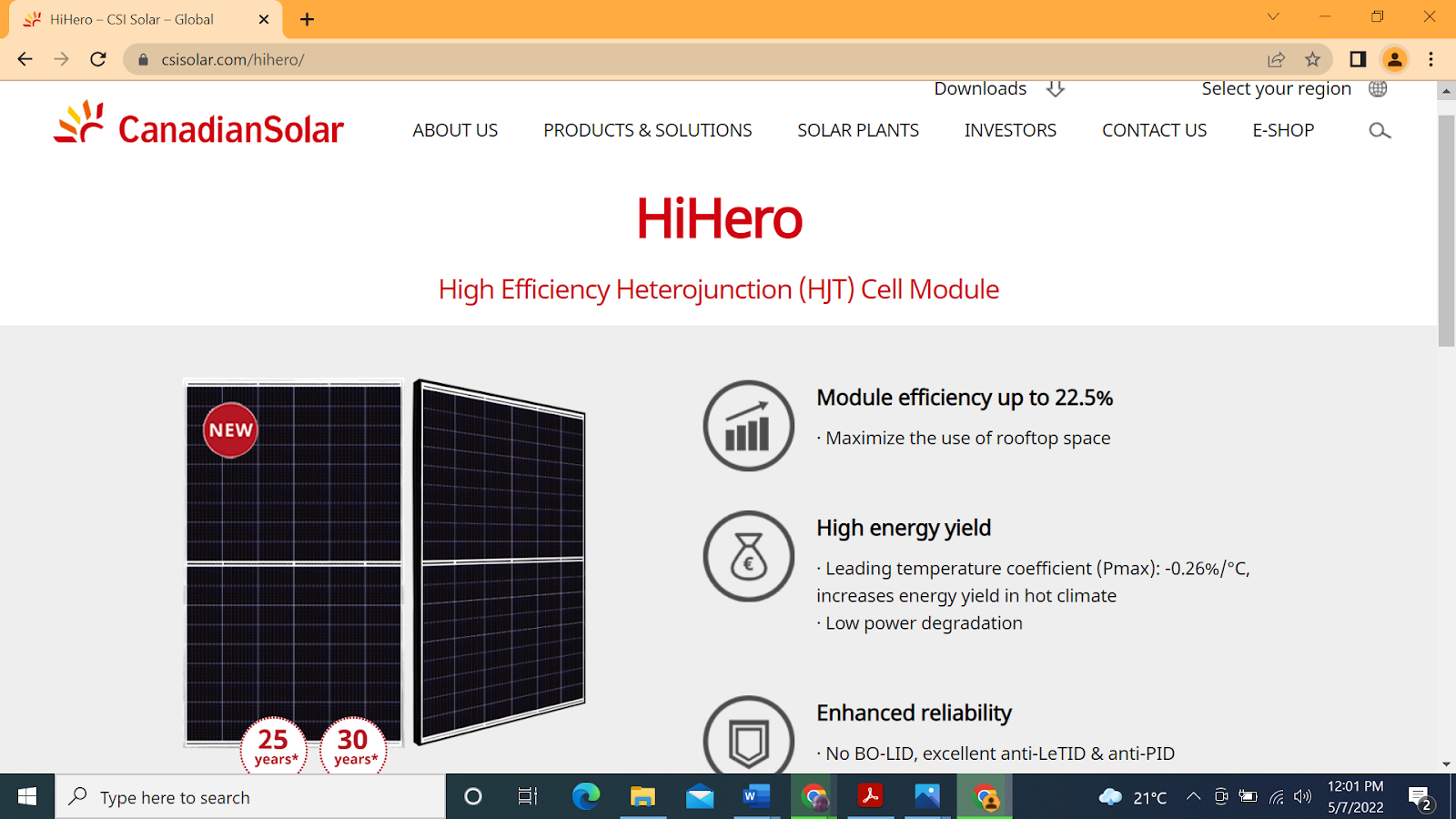Open the Chrome profile avatar

click(1394, 59)
